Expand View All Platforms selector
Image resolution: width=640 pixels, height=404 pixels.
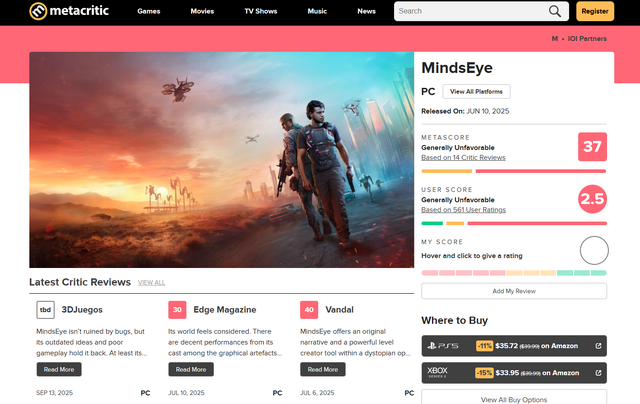click(x=476, y=91)
